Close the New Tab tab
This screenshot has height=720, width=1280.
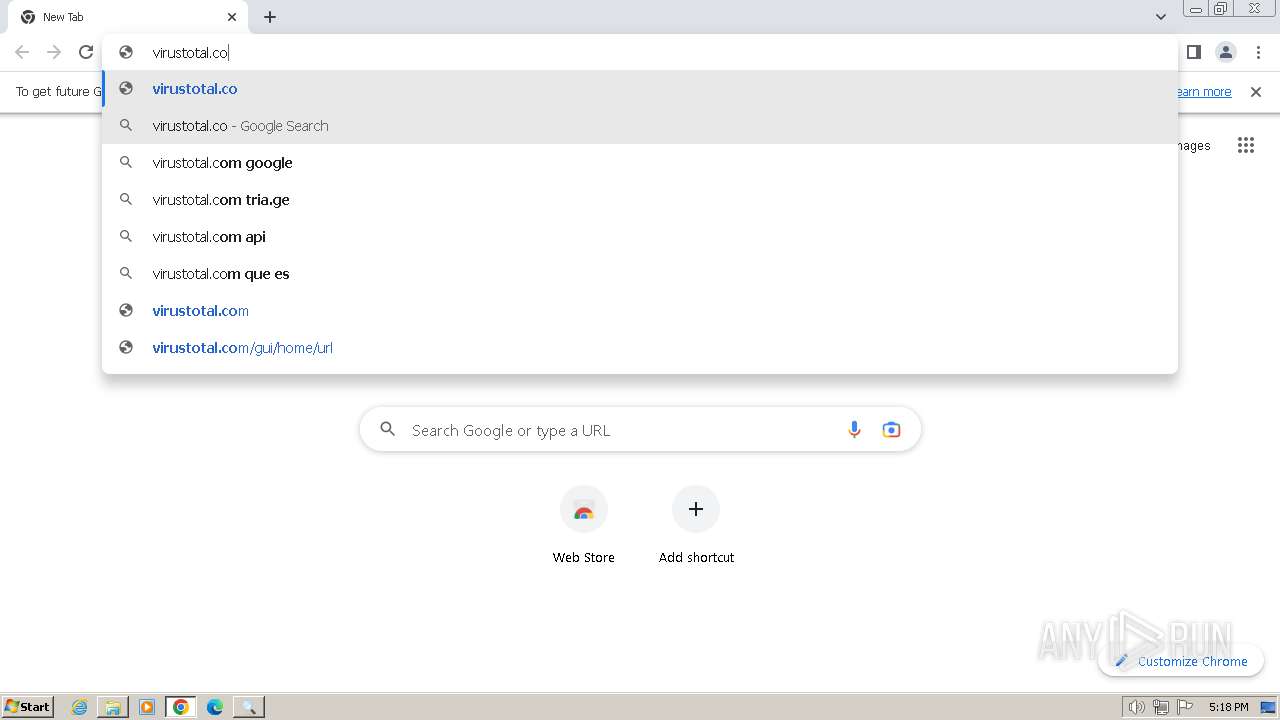click(232, 17)
